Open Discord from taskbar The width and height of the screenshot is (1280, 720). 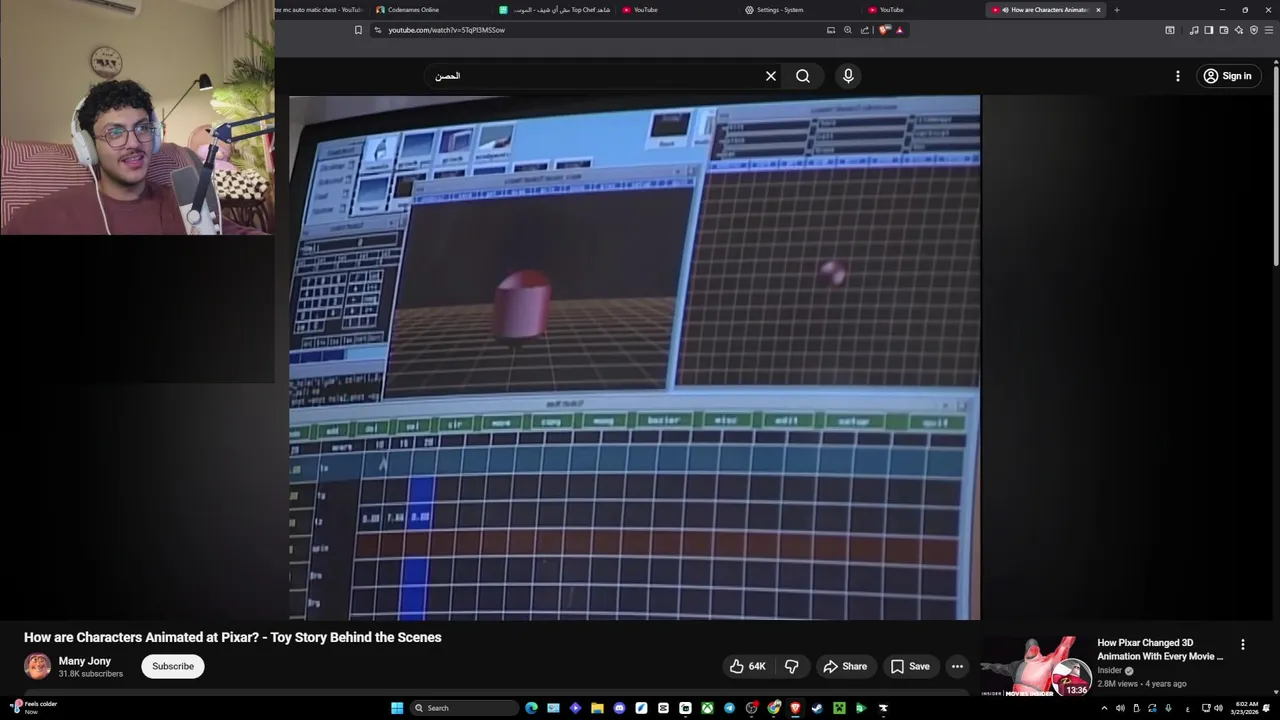coord(619,708)
